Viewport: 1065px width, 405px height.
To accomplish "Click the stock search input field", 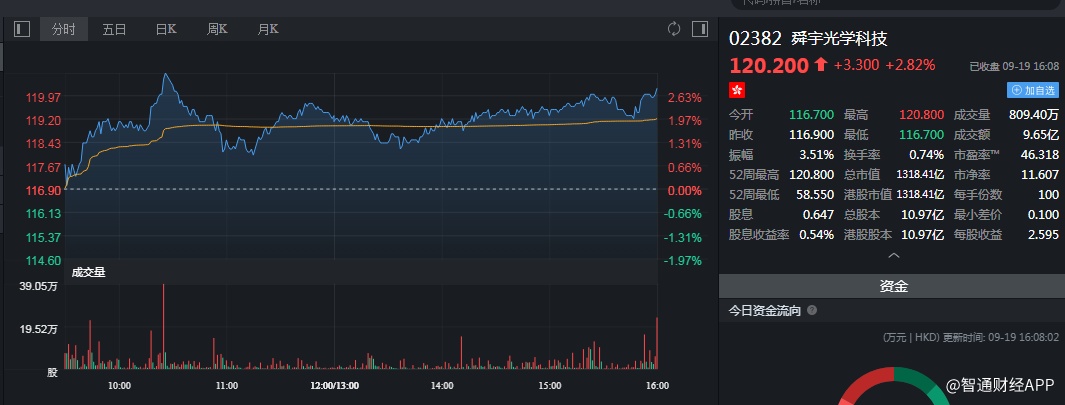I will click(890, 5).
